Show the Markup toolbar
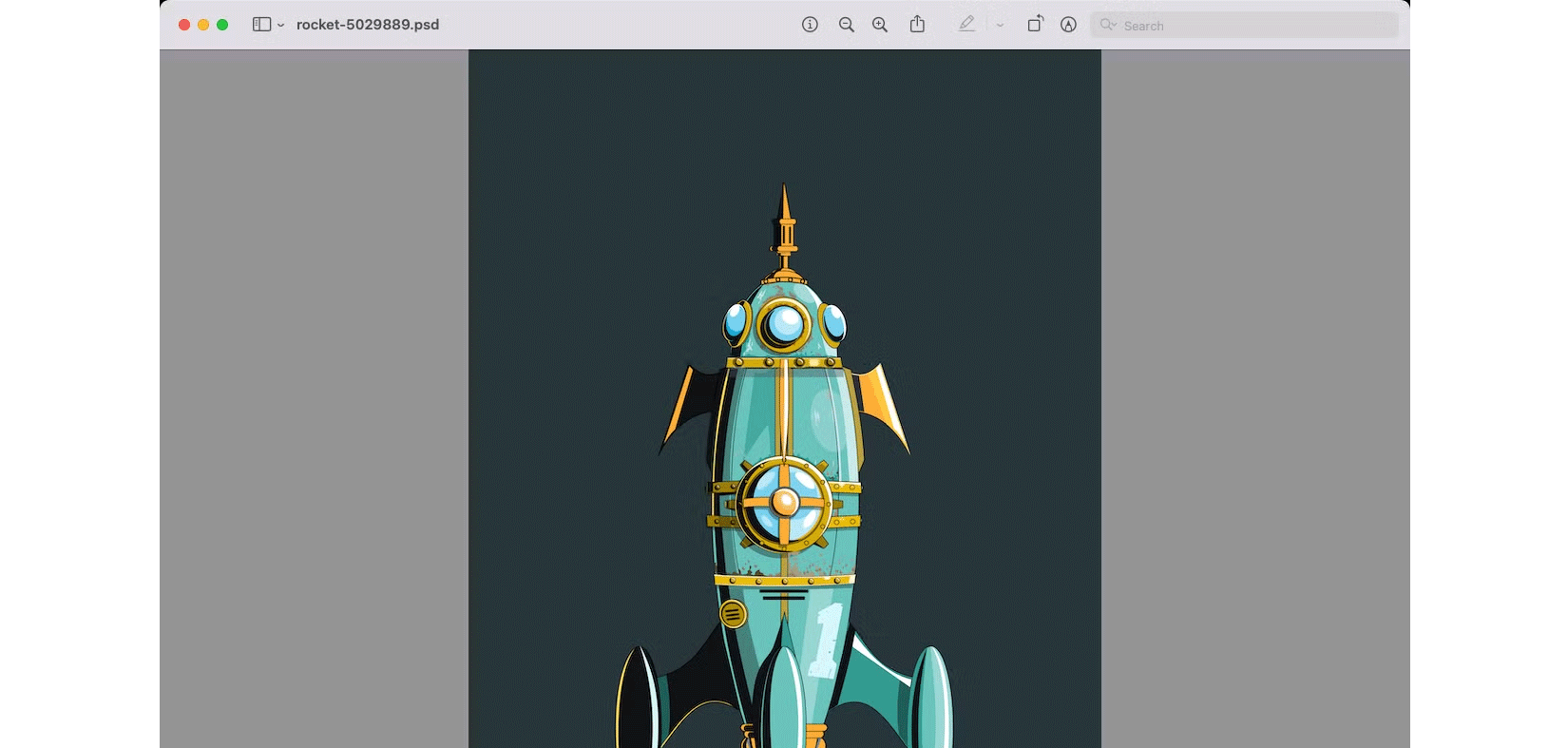Image resolution: width=1568 pixels, height=748 pixels. coord(1068,25)
